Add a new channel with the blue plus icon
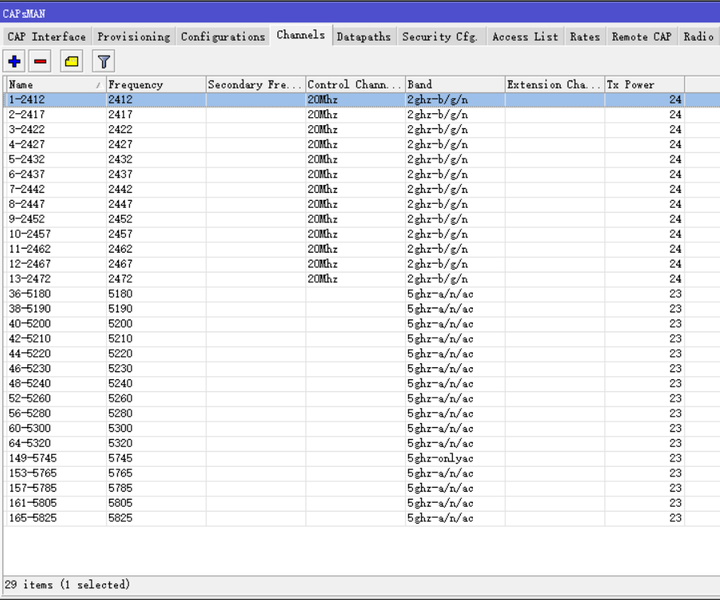 (14, 62)
